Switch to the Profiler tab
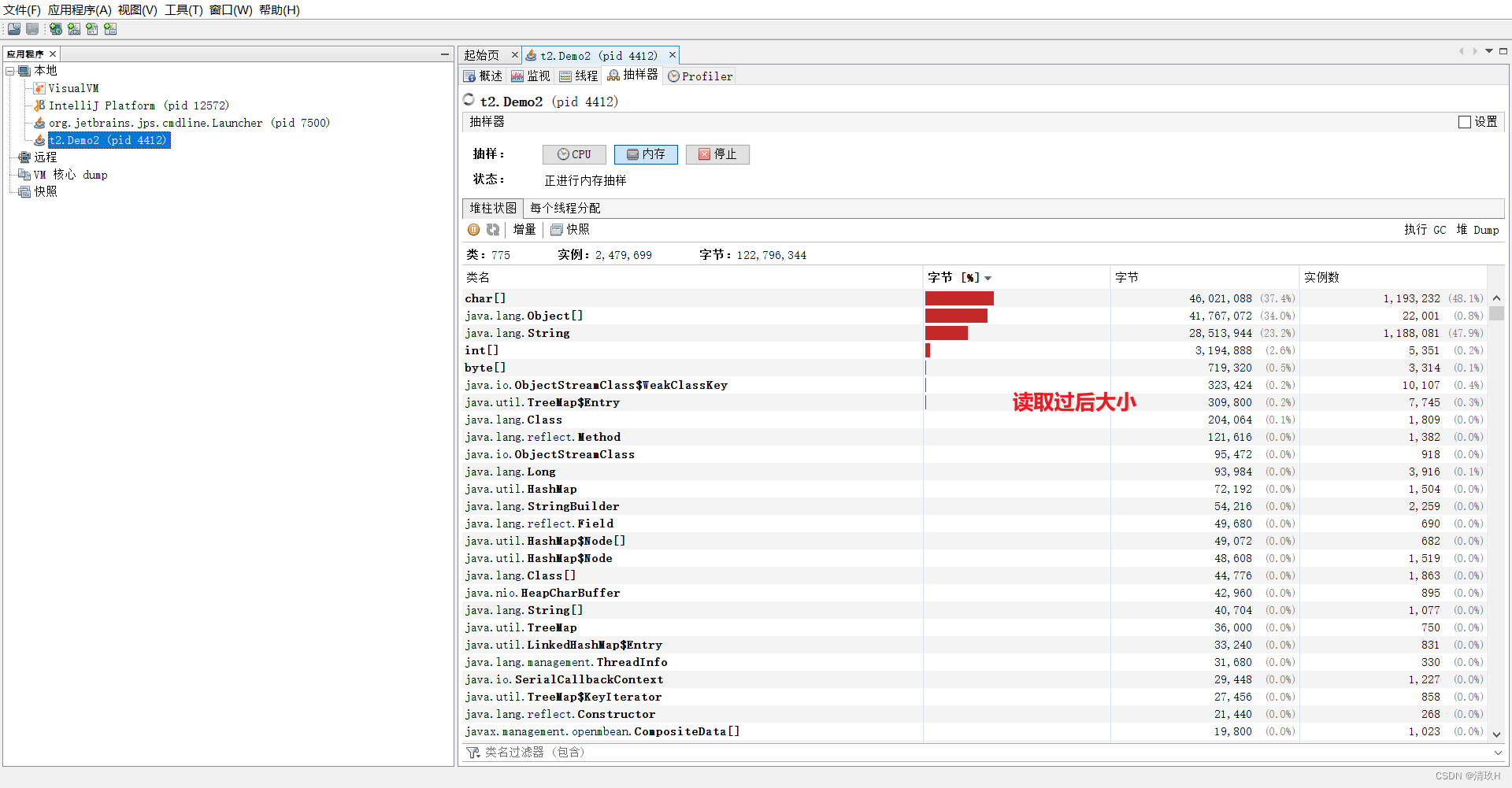 (700, 76)
